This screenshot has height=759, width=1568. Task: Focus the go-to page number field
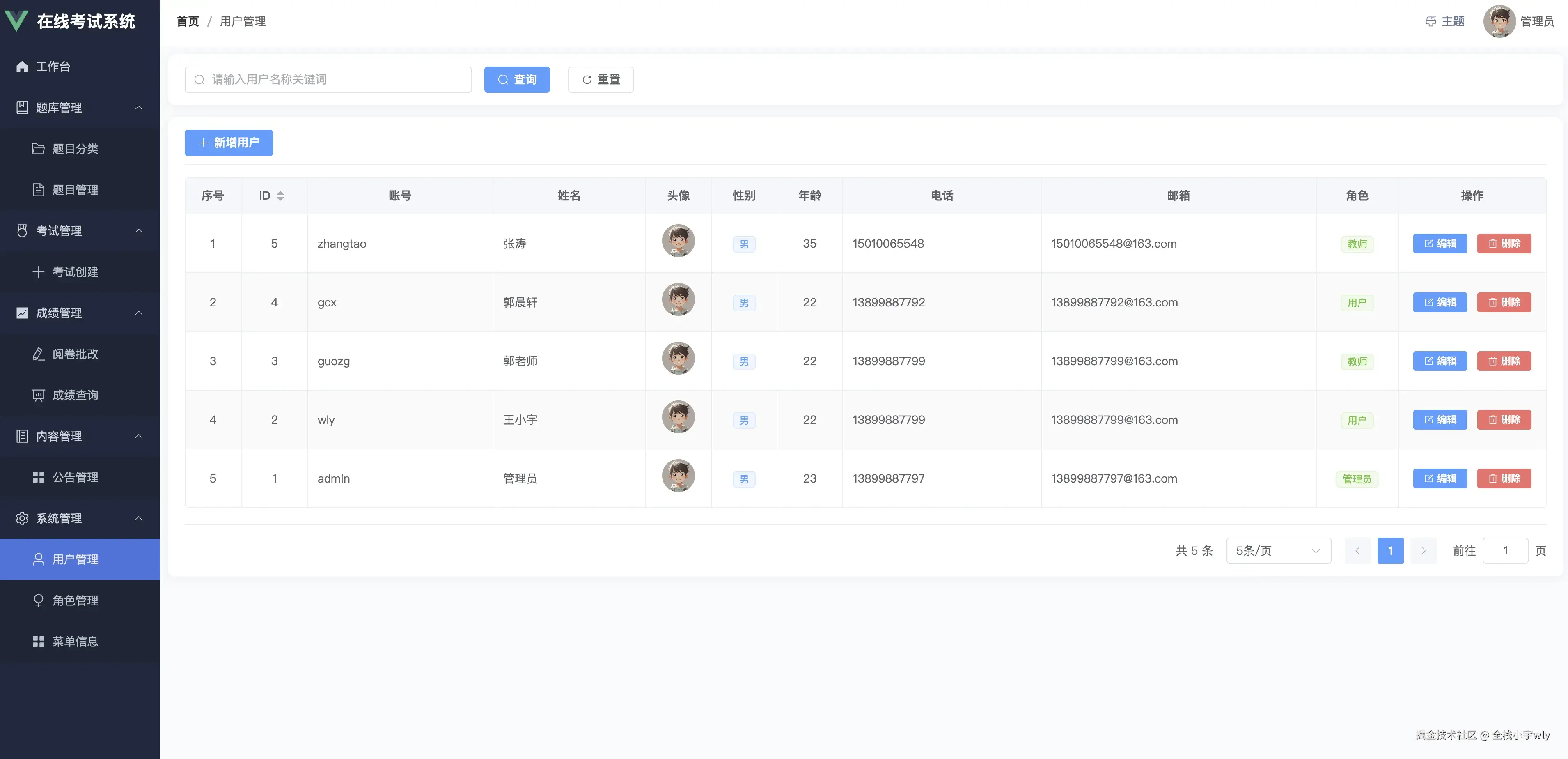pos(1505,551)
